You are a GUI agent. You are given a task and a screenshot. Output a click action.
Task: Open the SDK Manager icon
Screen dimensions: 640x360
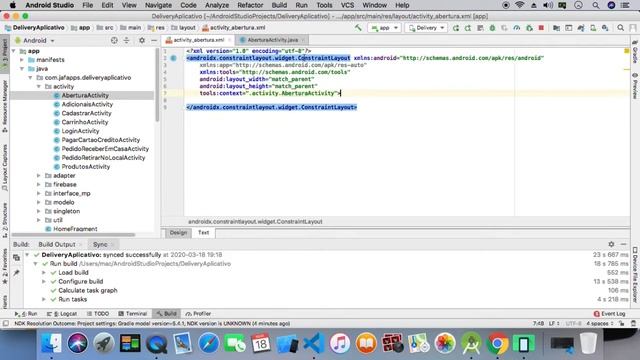[x=605, y=28]
